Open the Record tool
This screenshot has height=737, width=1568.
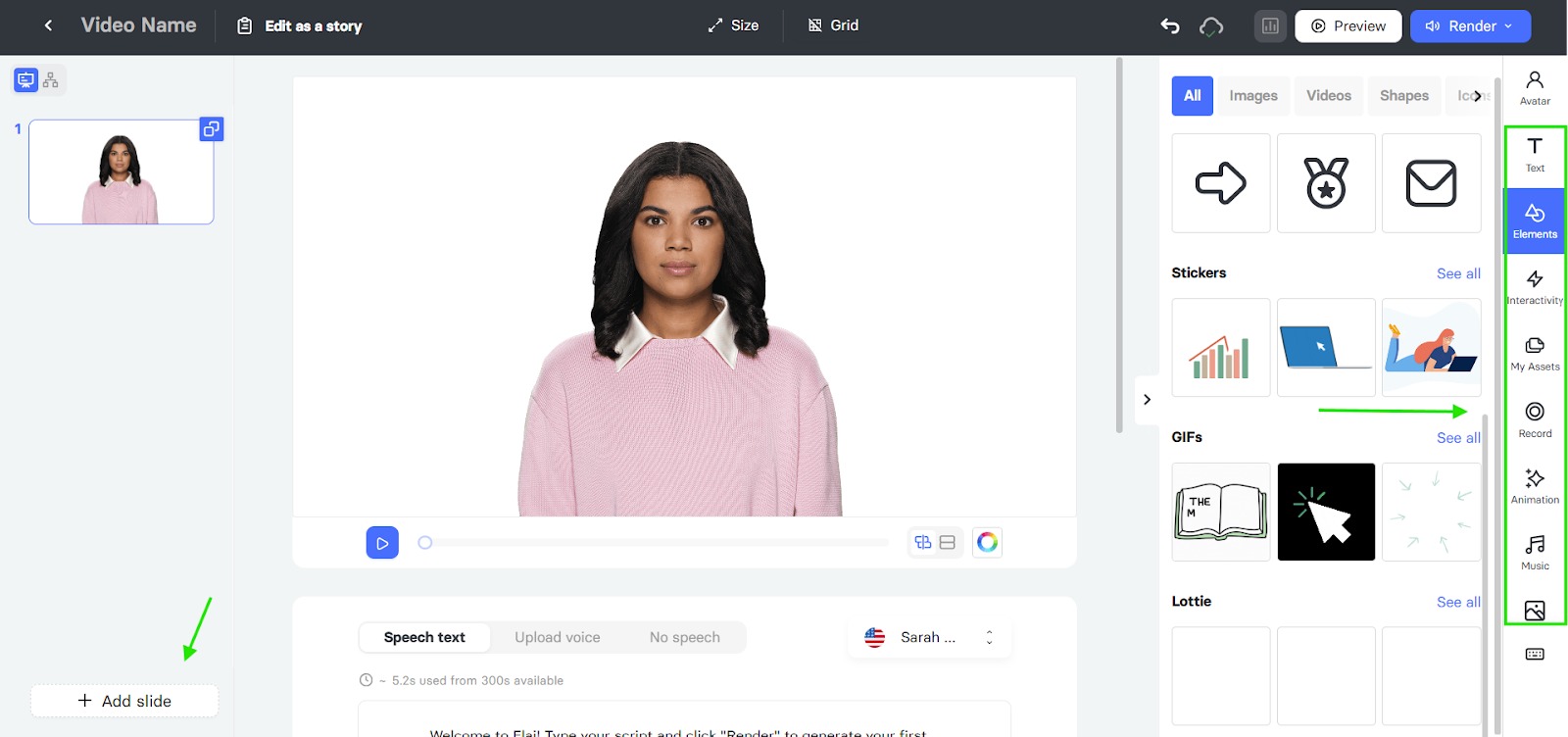click(1535, 420)
